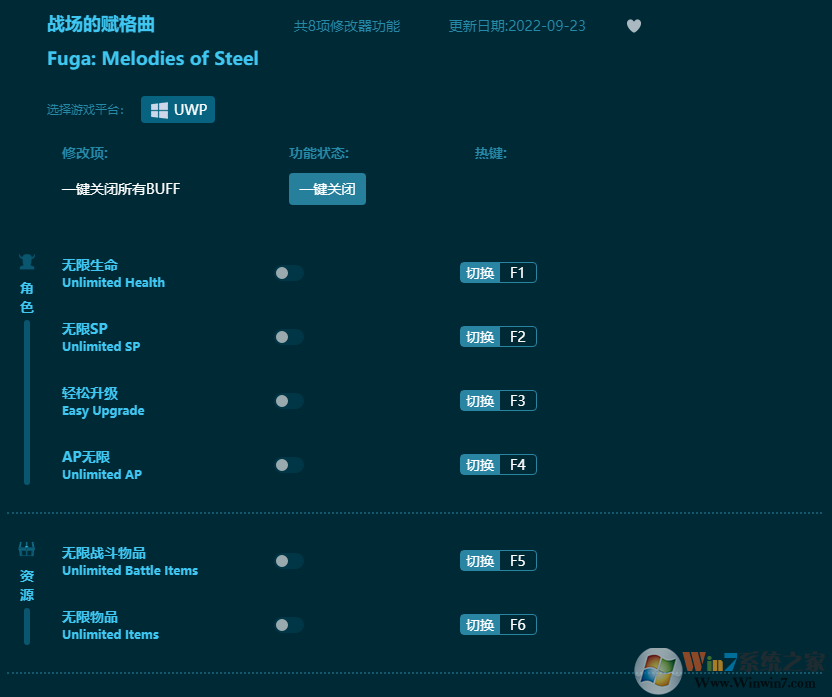Click the F6 hotkey field
Image resolution: width=832 pixels, height=697 pixels.
[518, 625]
